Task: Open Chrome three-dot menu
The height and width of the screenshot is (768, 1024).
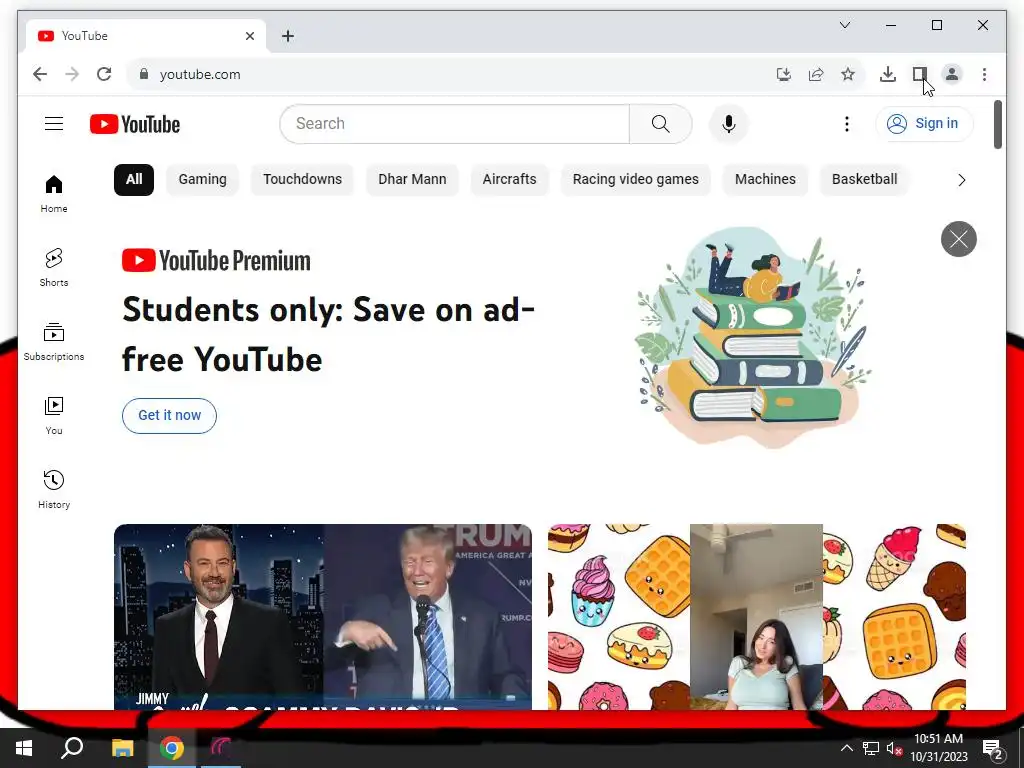Action: (984, 74)
